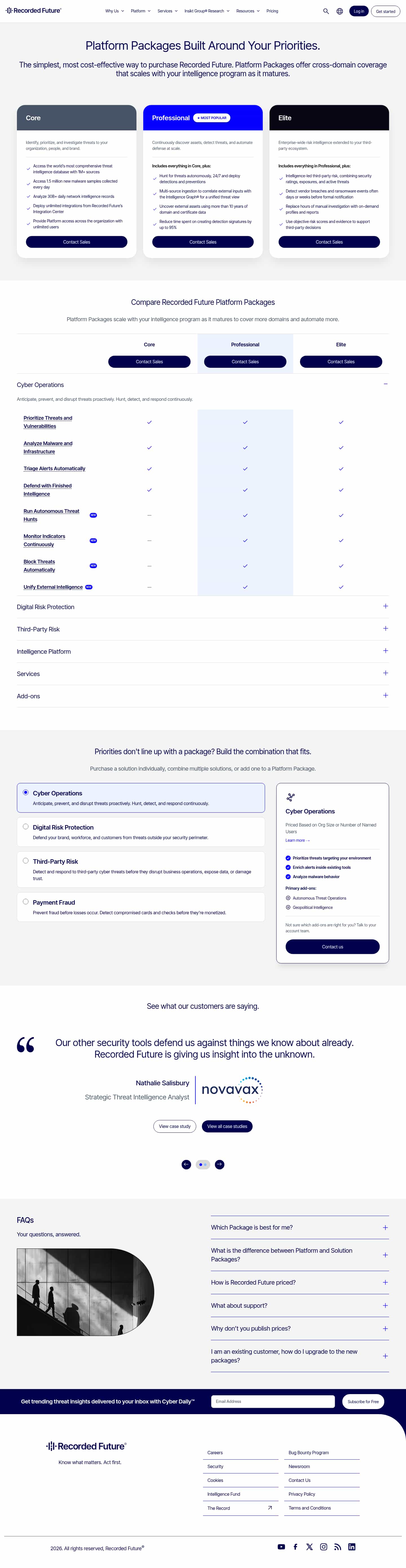
Task: Open Recorded Future X profile
Action: (309, 1547)
